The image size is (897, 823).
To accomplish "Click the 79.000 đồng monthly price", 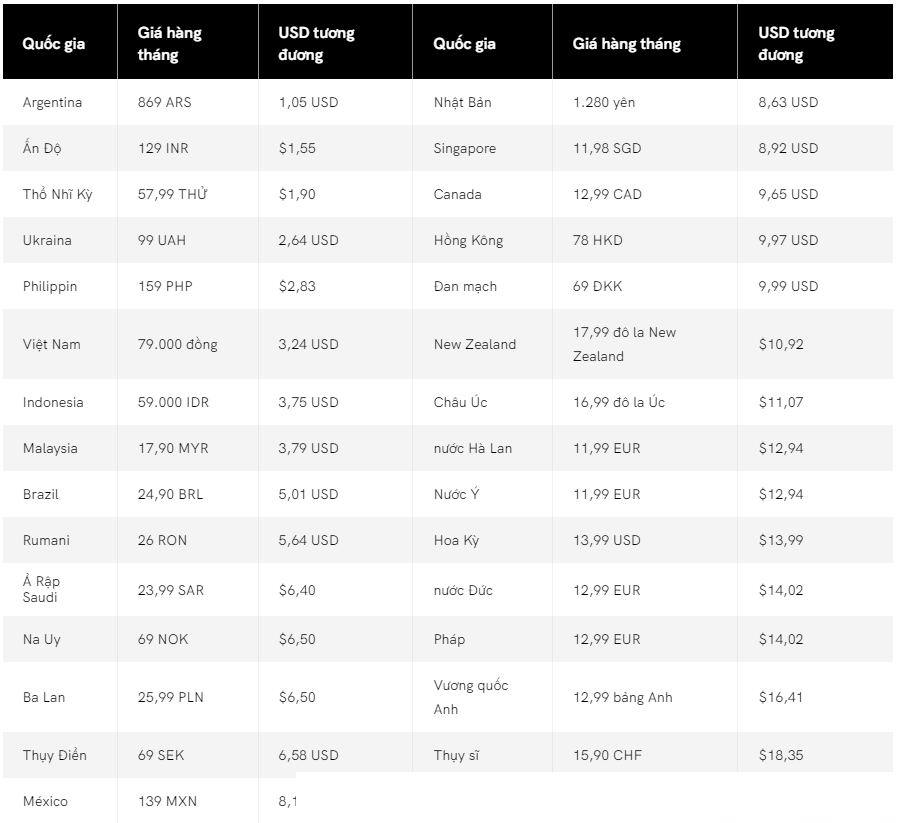I will (177, 344).
